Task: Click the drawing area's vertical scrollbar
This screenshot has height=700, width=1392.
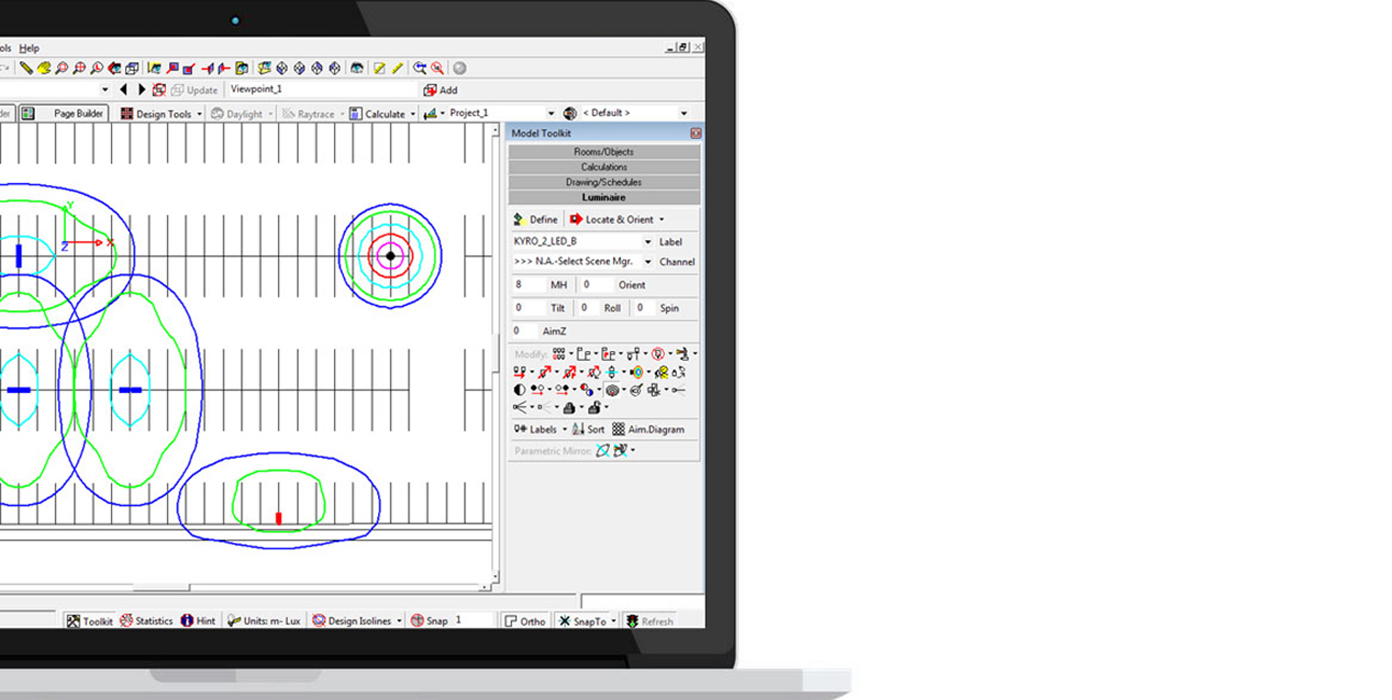Action: tap(496, 350)
